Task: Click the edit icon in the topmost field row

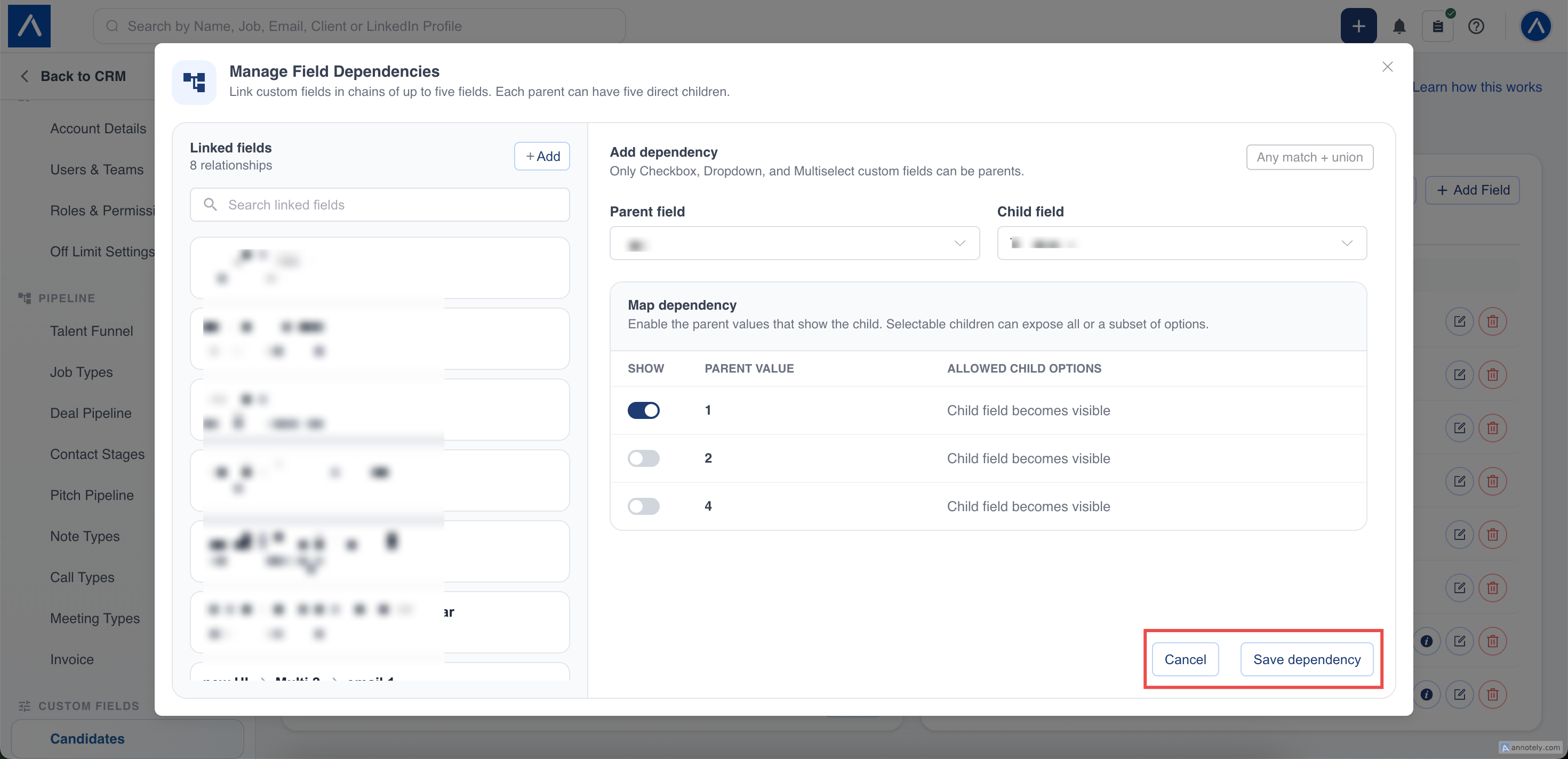Action: coord(1459,321)
